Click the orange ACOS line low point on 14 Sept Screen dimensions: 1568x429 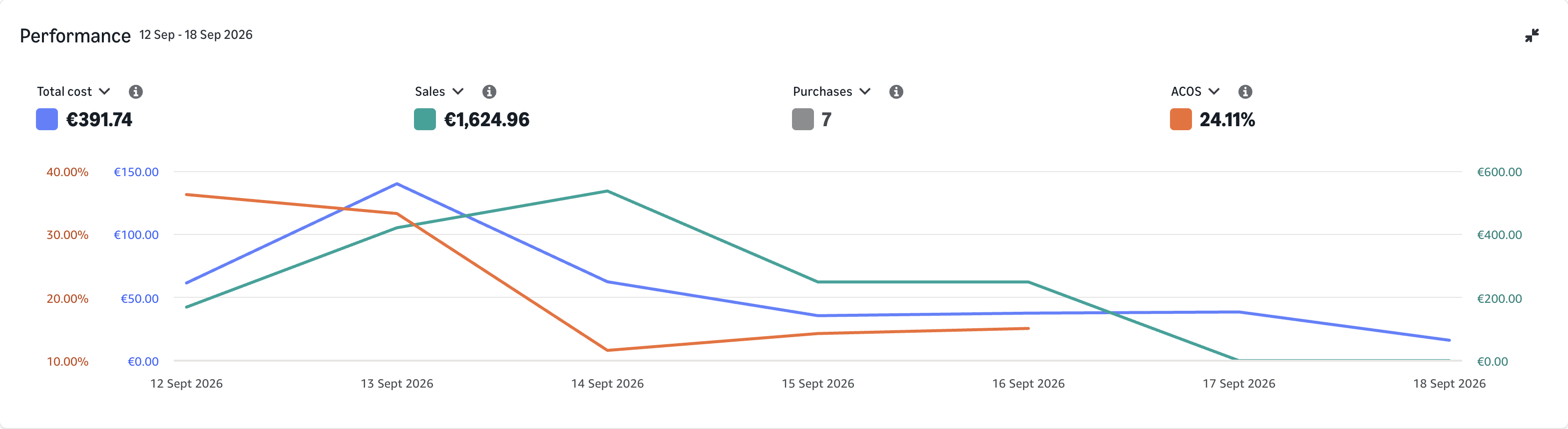[x=608, y=350]
